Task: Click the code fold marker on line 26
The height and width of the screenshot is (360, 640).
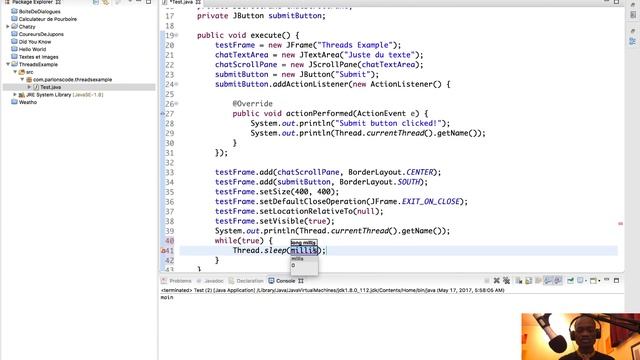Action: pos(177,104)
